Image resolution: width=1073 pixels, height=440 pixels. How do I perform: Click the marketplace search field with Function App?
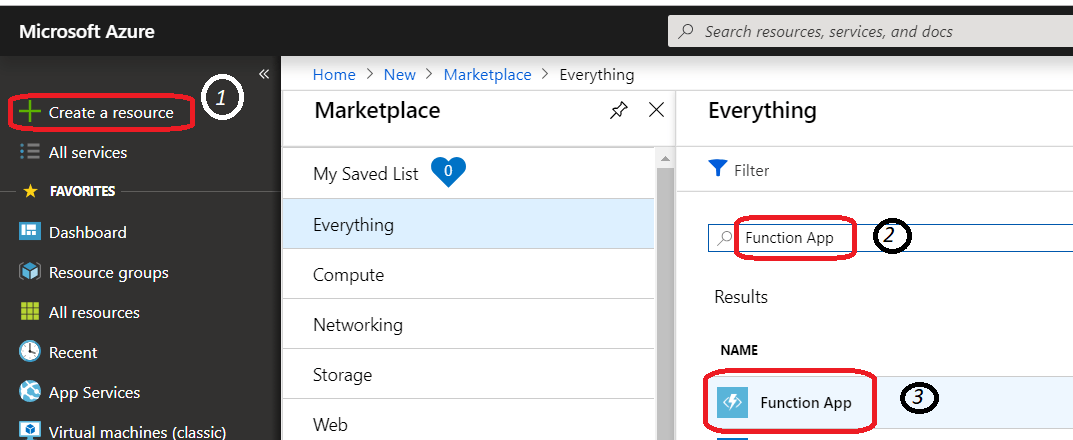[x=890, y=237]
